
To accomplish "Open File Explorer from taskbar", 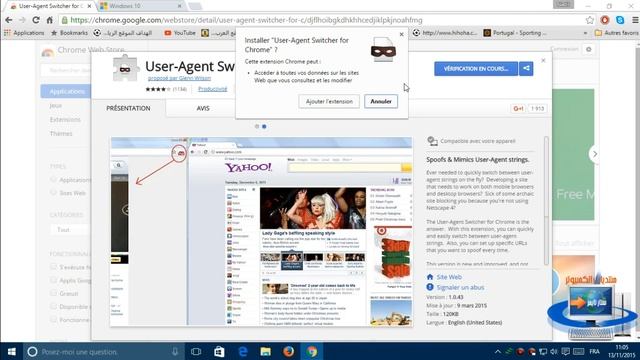I will (x=265, y=351).
